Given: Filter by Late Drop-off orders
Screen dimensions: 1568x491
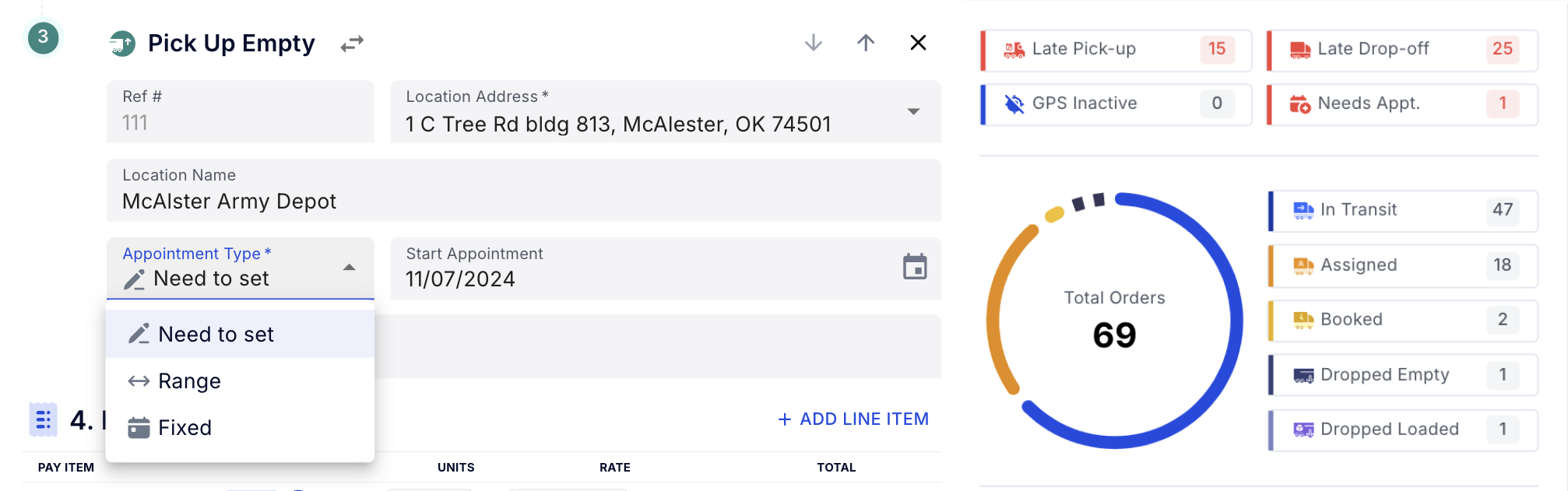Looking at the screenshot, I should click(1402, 50).
